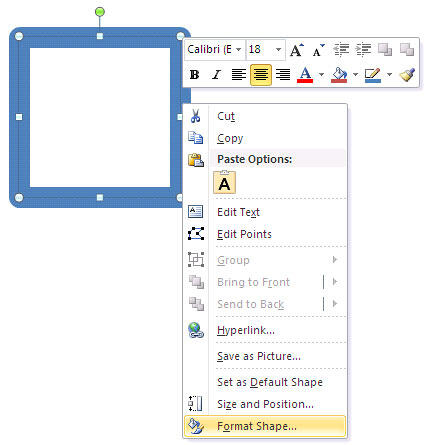The width and height of the screenshot is (424, 445).
Task: Click the Grow Font icon
Action: tap(296, 50)
